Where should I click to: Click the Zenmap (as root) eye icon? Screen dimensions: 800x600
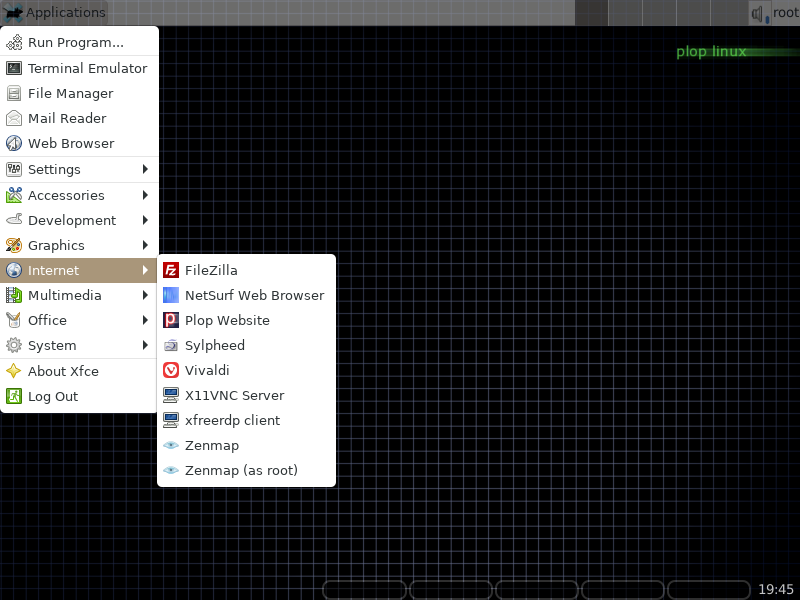(x=171, y=470)
